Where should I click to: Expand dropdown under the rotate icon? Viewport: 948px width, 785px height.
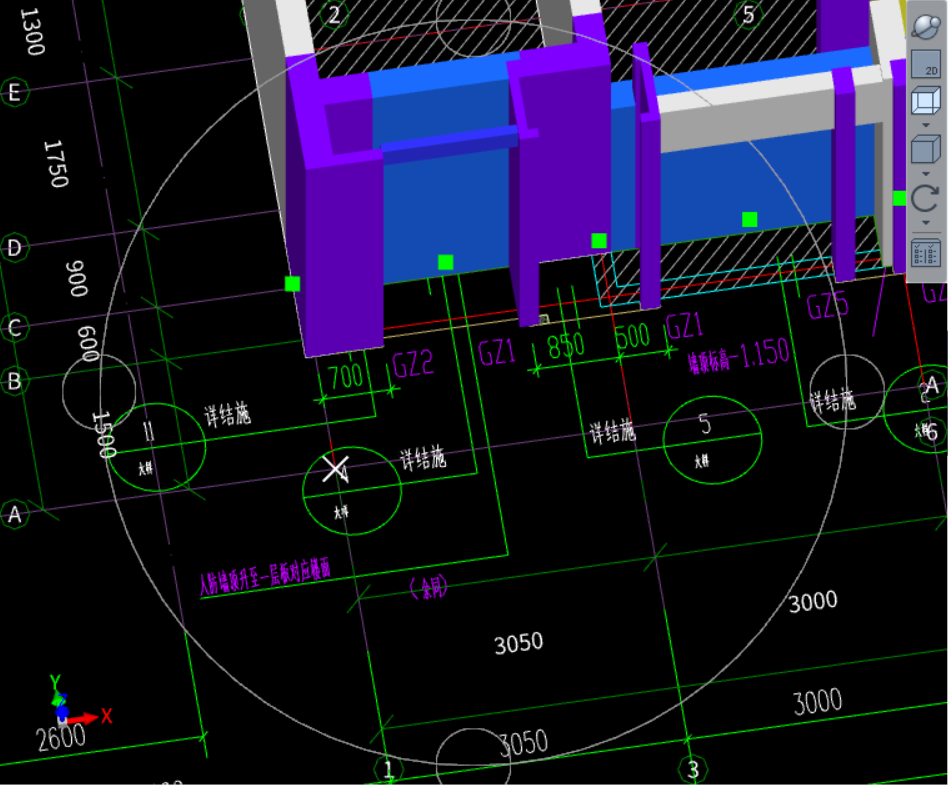coord(926,223)
